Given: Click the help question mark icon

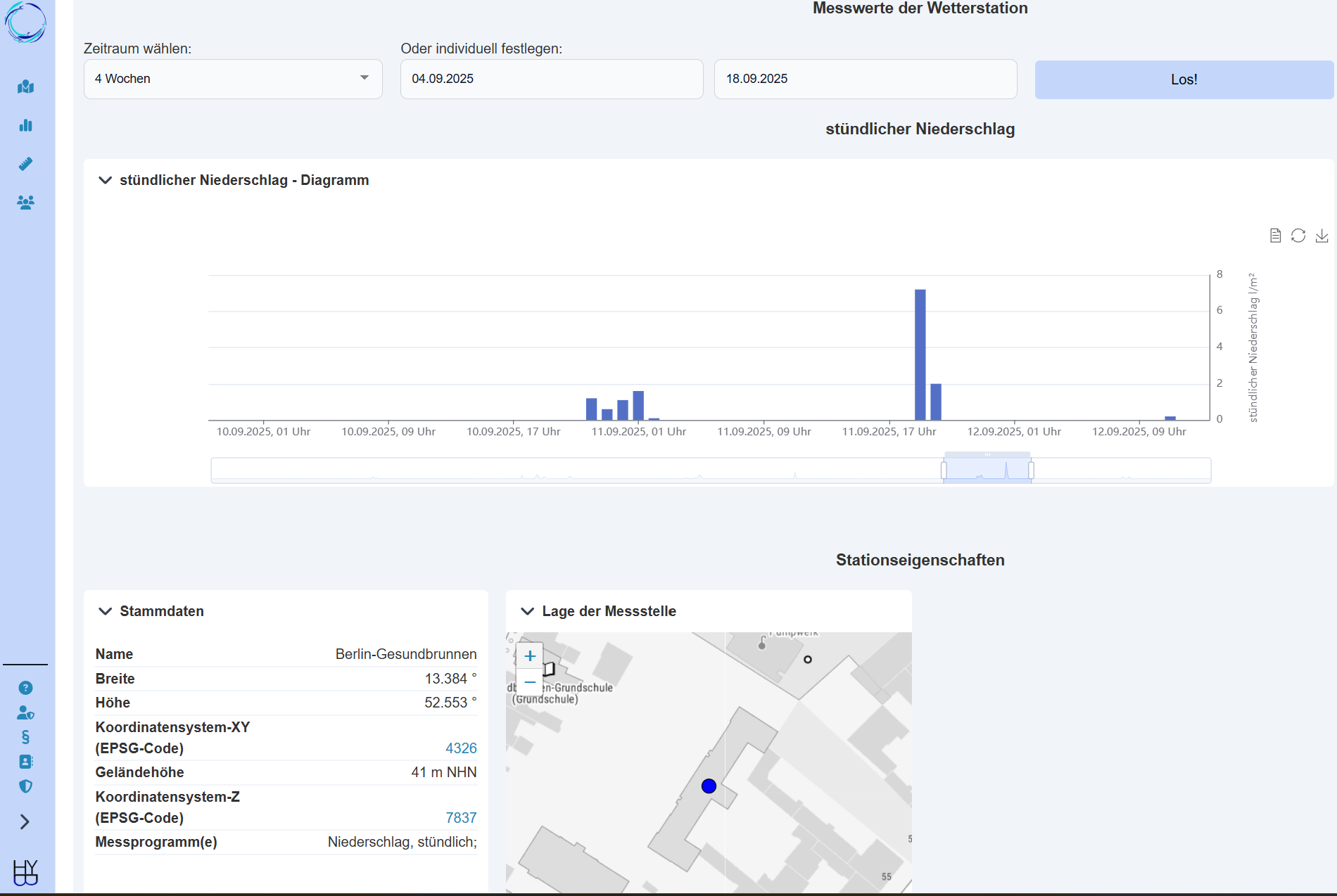Looking at the screenshot, I should pos(25,688).
